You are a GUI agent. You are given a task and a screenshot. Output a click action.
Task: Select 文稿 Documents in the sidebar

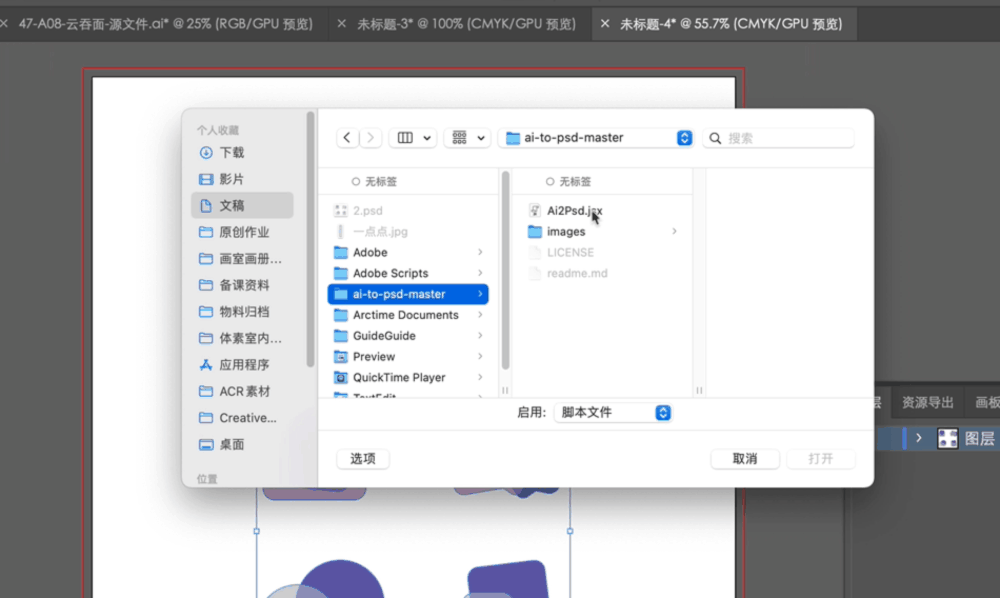click(242, 205)
